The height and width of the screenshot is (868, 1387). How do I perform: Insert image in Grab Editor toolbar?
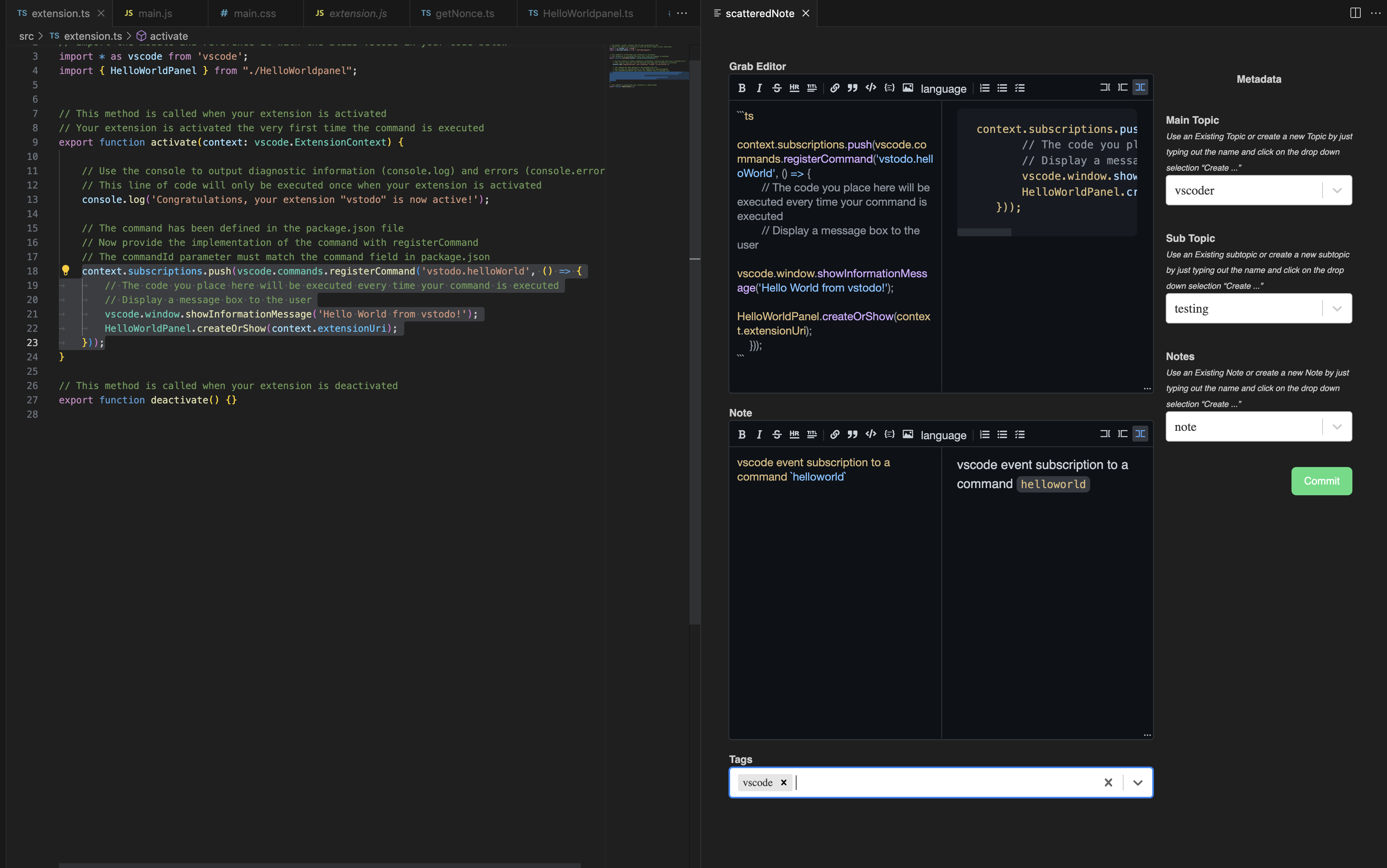coord(908,88)
